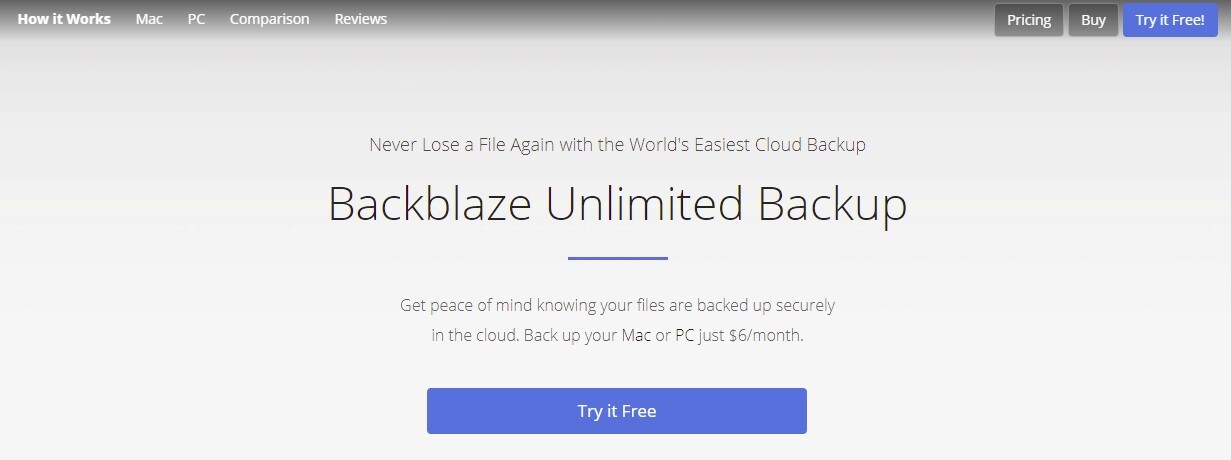Screen dimensions: 1231x460
Task: Click the header's blue Try it Free! button
Action: click(1169, 20)
